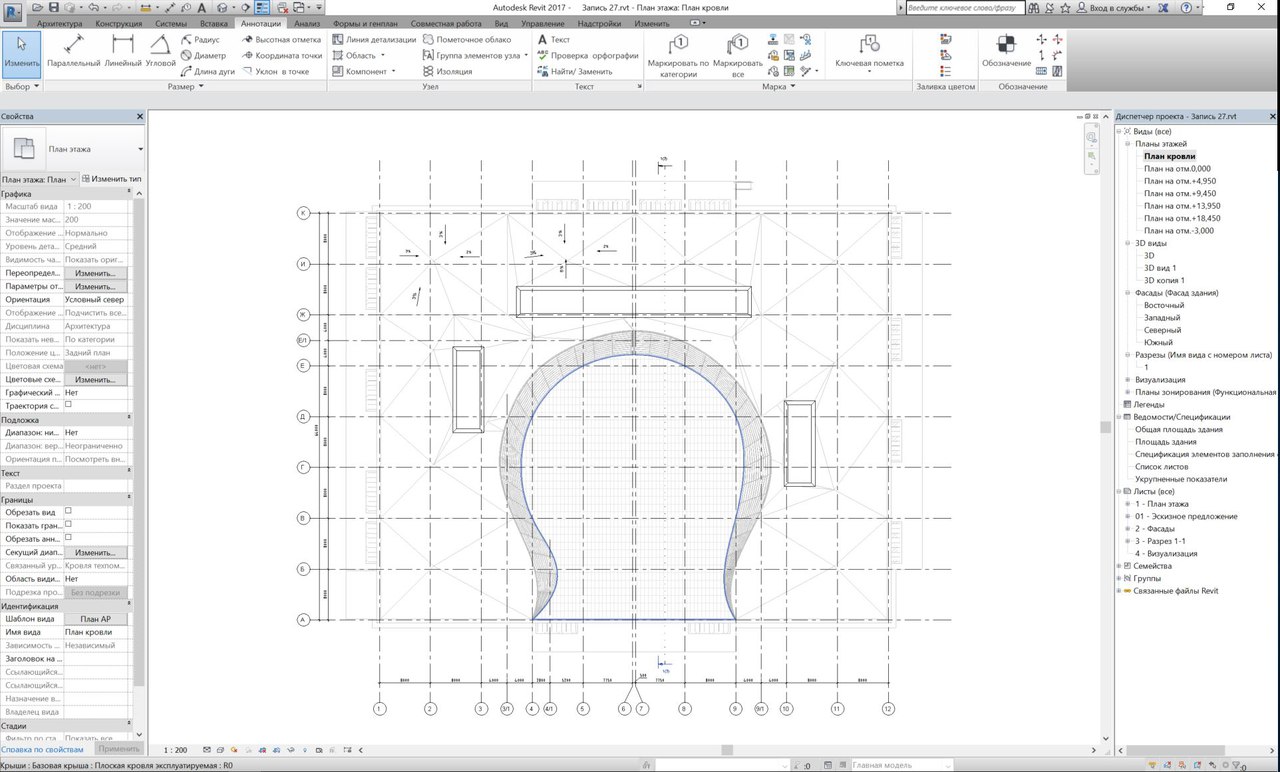Open the Управление ribbon tab
This screenshot has height=772, width=1280.
[x=542, y=23]
